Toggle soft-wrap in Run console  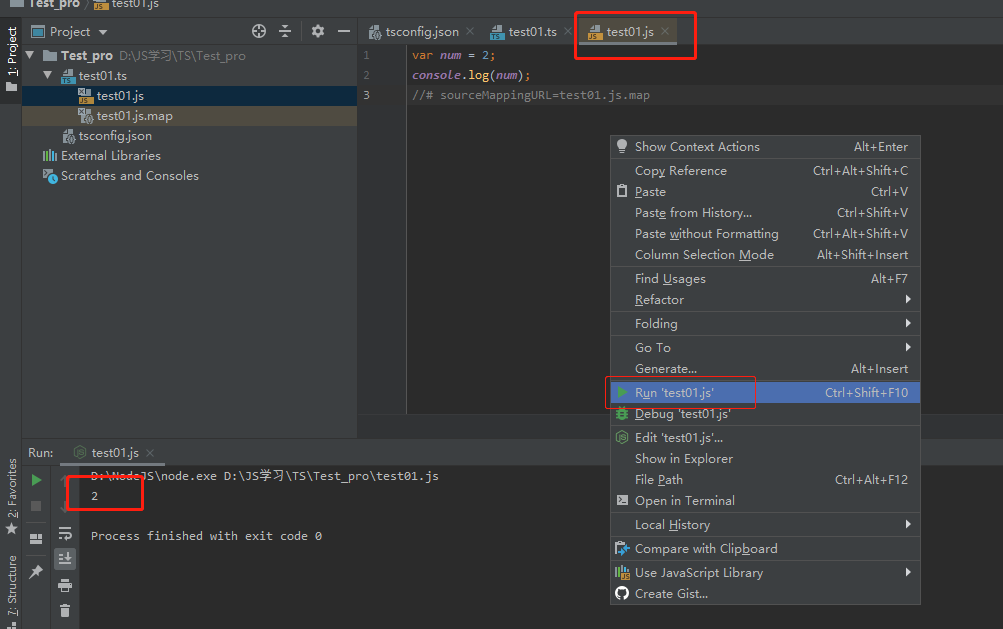tap(65, 533)
